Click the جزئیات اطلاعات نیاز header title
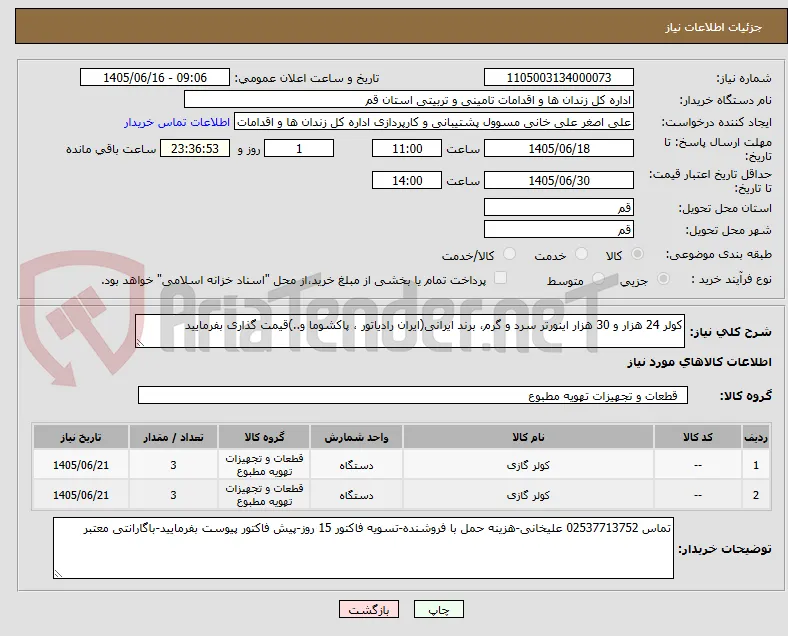The image size is (788, 636). [714, 27]
